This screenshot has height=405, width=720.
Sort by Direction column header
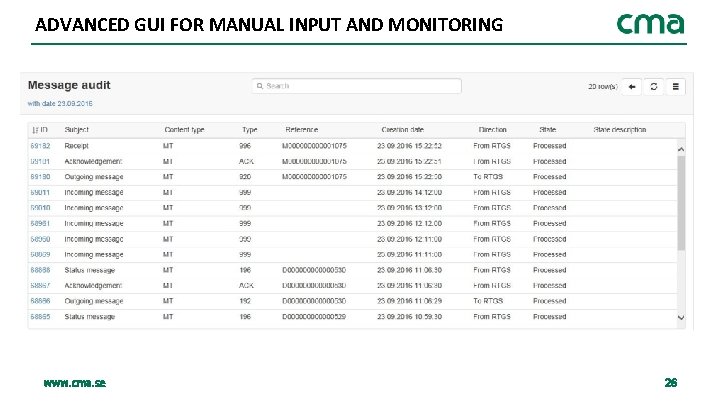(x=493, y=130)
